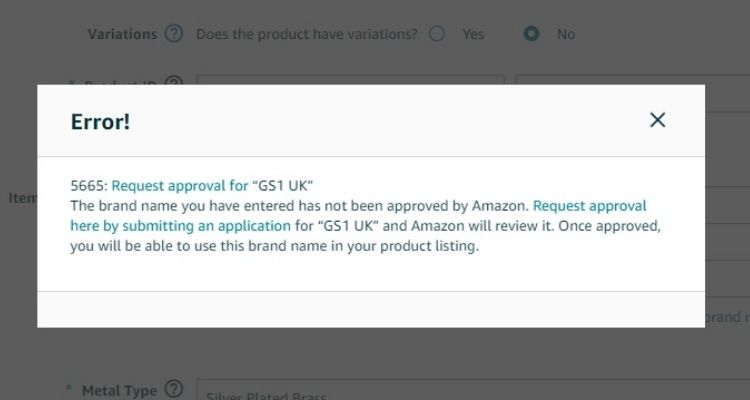Close the Error dialog with the X
Viewport: 750px width, 400px height.
pyautogui.click(x=657, y=120)
